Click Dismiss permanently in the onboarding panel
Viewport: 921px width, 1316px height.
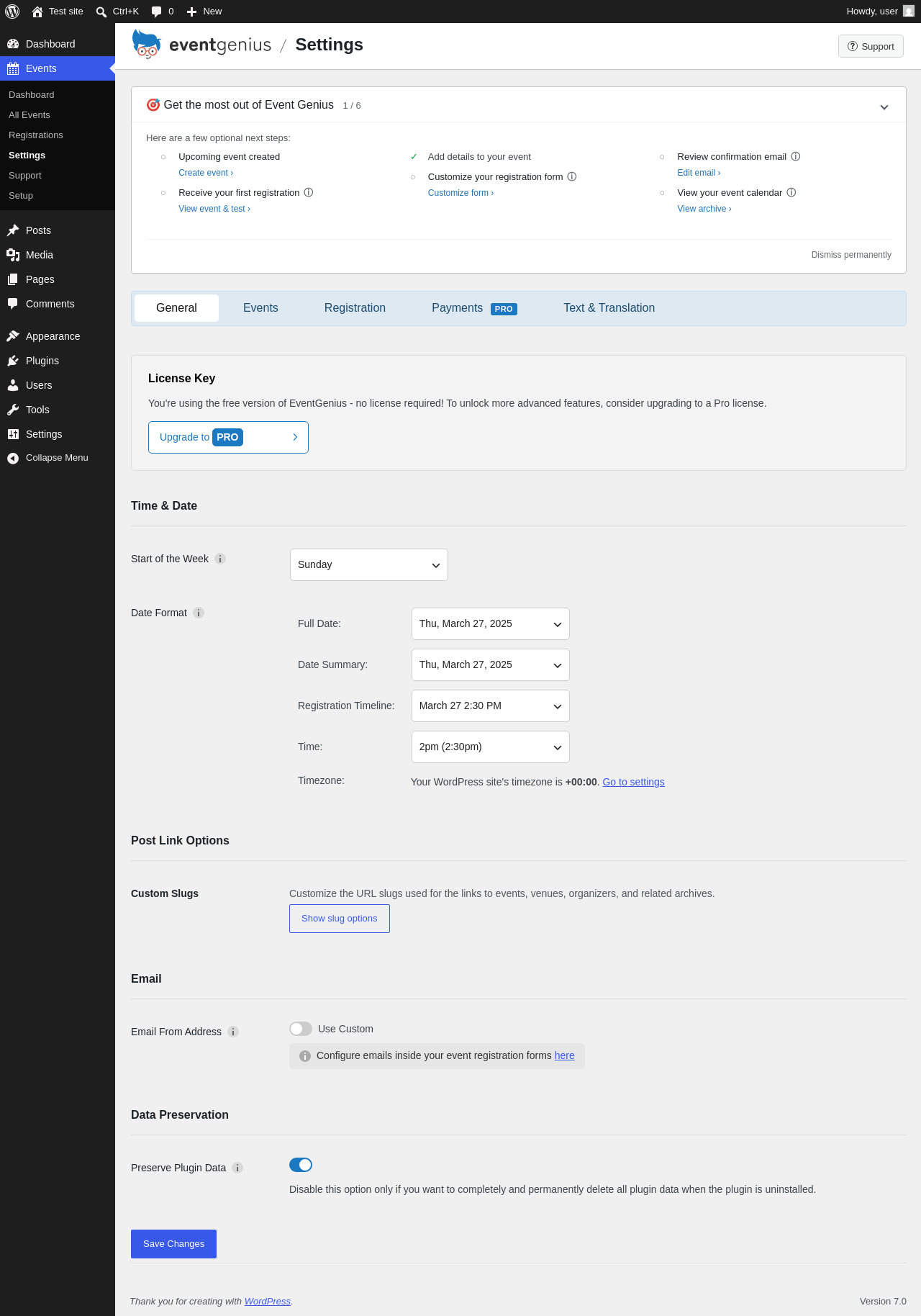click(x=851, y=255)
